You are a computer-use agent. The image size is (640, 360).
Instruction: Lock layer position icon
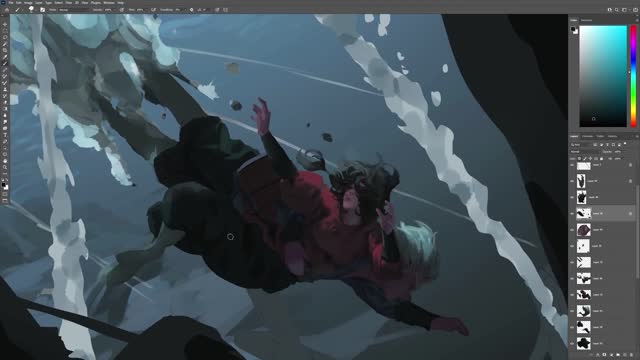(x=590, y=158)
